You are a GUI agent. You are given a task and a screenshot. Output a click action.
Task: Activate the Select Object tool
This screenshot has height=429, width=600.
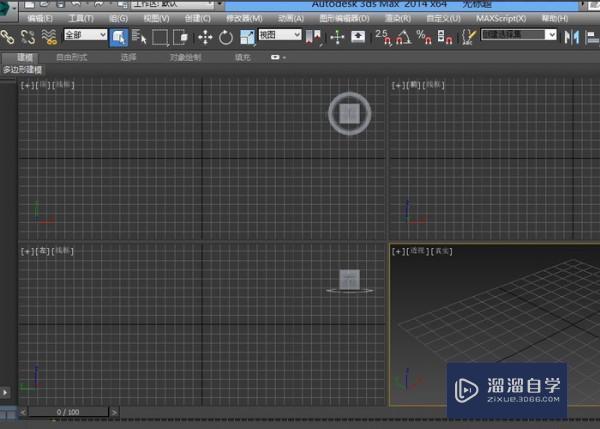(118, 37)
